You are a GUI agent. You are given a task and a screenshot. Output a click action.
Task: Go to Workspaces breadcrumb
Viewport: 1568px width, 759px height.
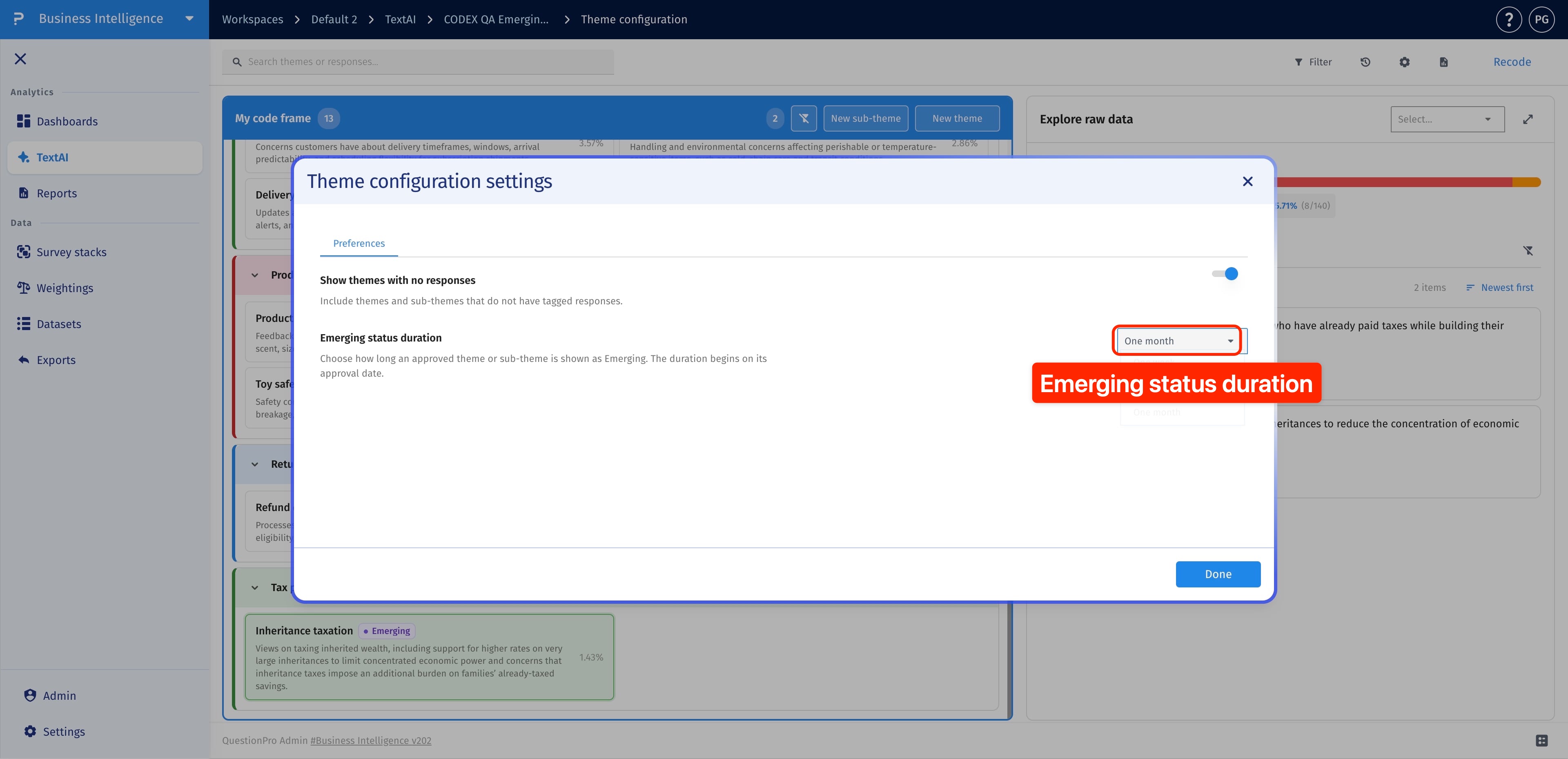pos(253,20)
